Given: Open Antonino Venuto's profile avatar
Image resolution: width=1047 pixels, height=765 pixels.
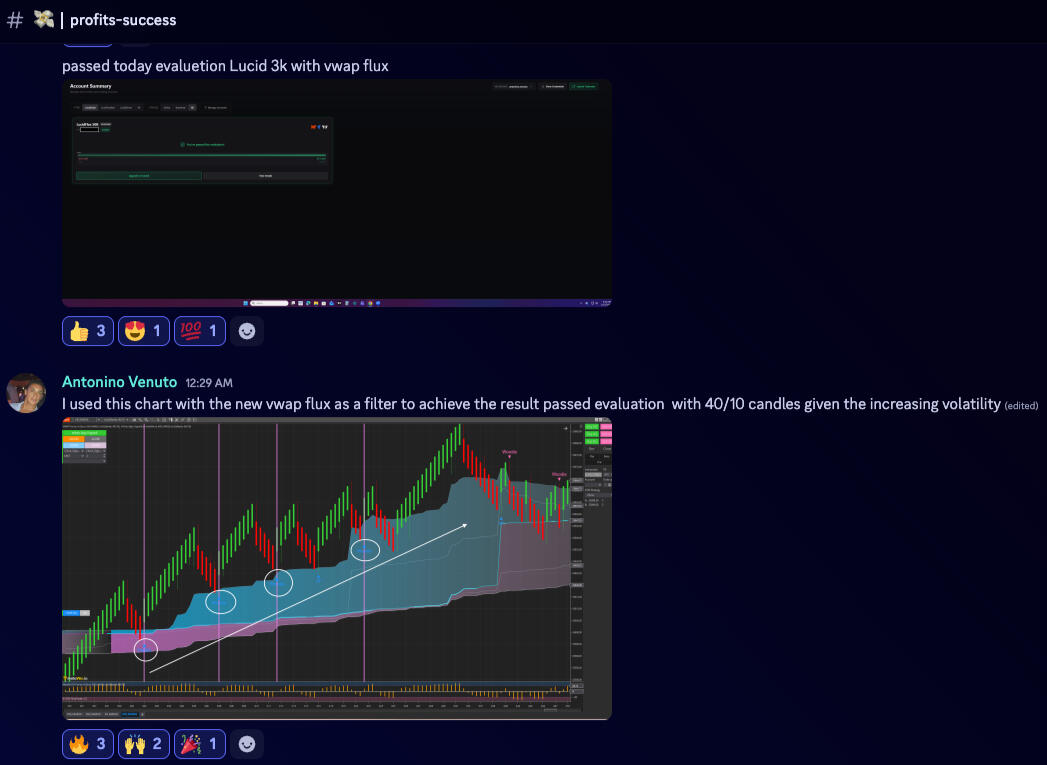Looking at the screenshot, I should pyautogui.click(x=27, y=393).
